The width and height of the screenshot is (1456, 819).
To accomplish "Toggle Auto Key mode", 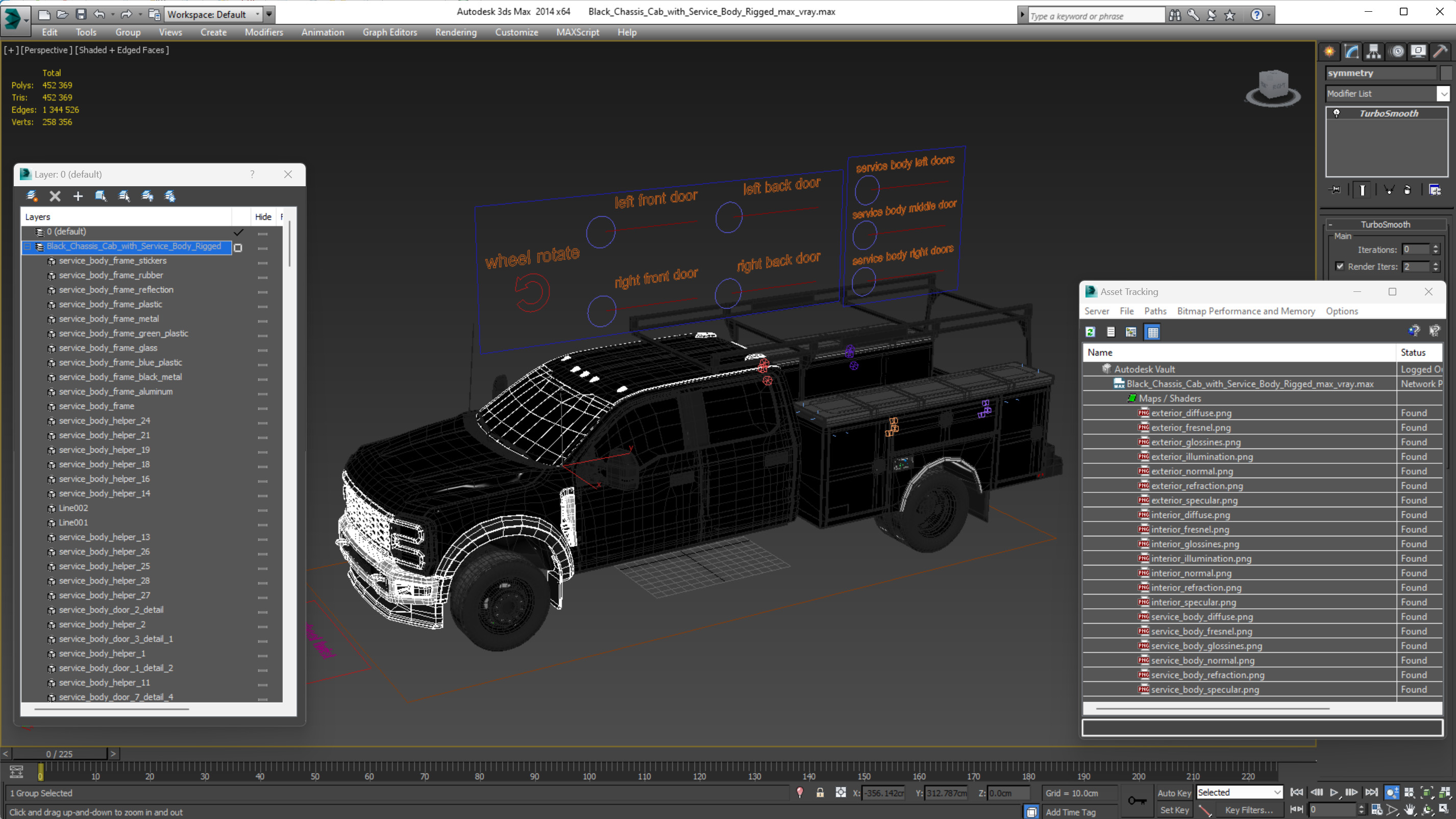I will click(x=1174, y=793).
